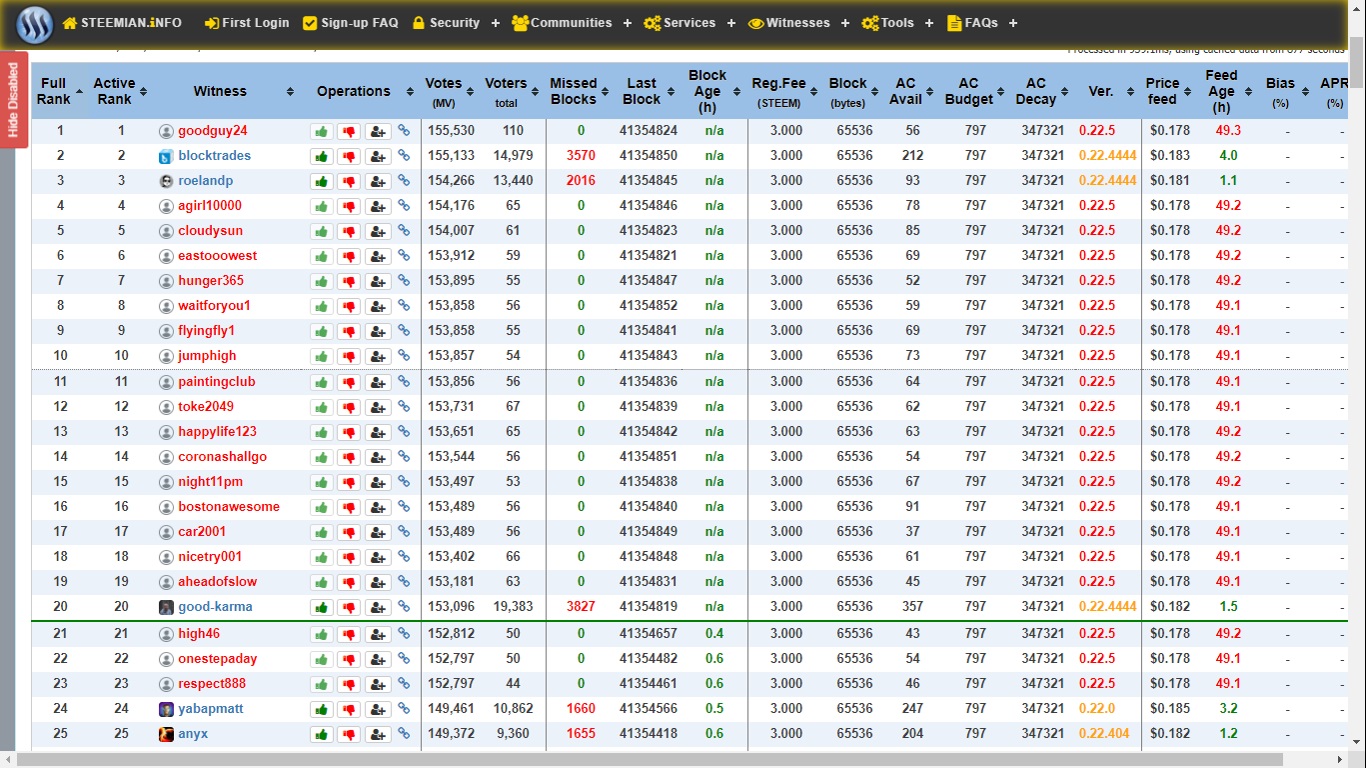Link icon in waitforyou1 row
The height and width of the screenshot is (768, 1366).
coord(404,306)
